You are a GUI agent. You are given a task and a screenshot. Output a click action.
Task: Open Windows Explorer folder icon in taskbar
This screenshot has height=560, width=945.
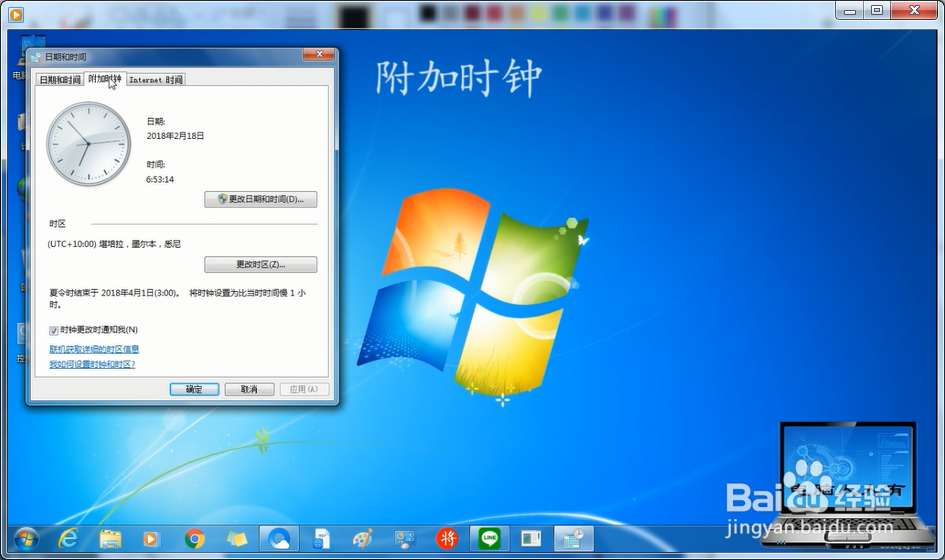(110, 538)
